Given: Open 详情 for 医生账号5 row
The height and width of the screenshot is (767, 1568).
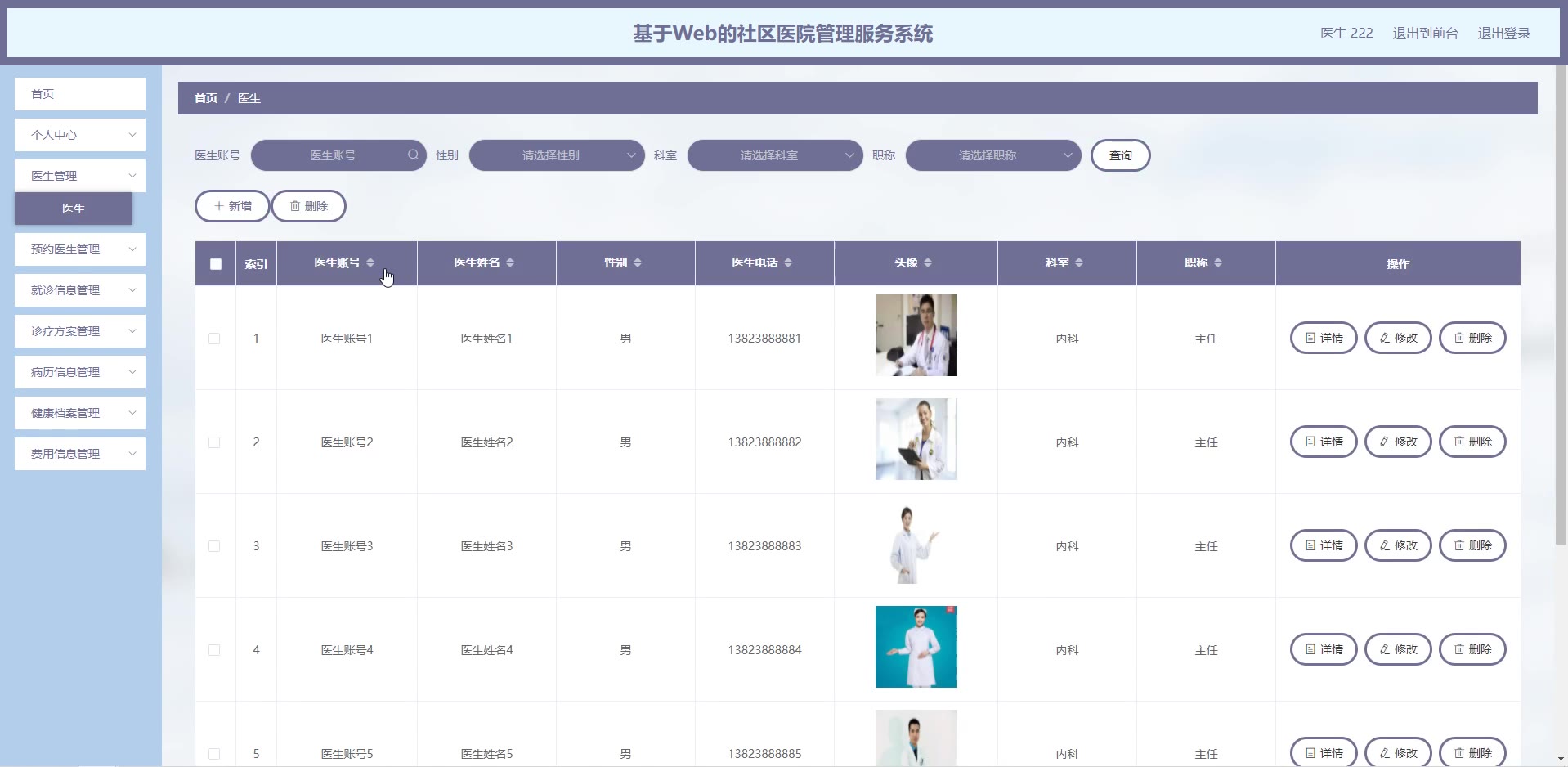Looking at the screenshot, I should [1324, 752].
